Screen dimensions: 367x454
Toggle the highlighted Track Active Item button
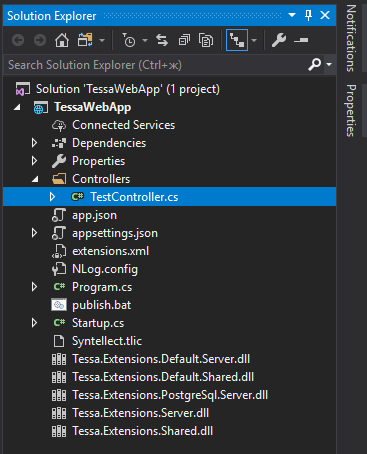point(237,40)
